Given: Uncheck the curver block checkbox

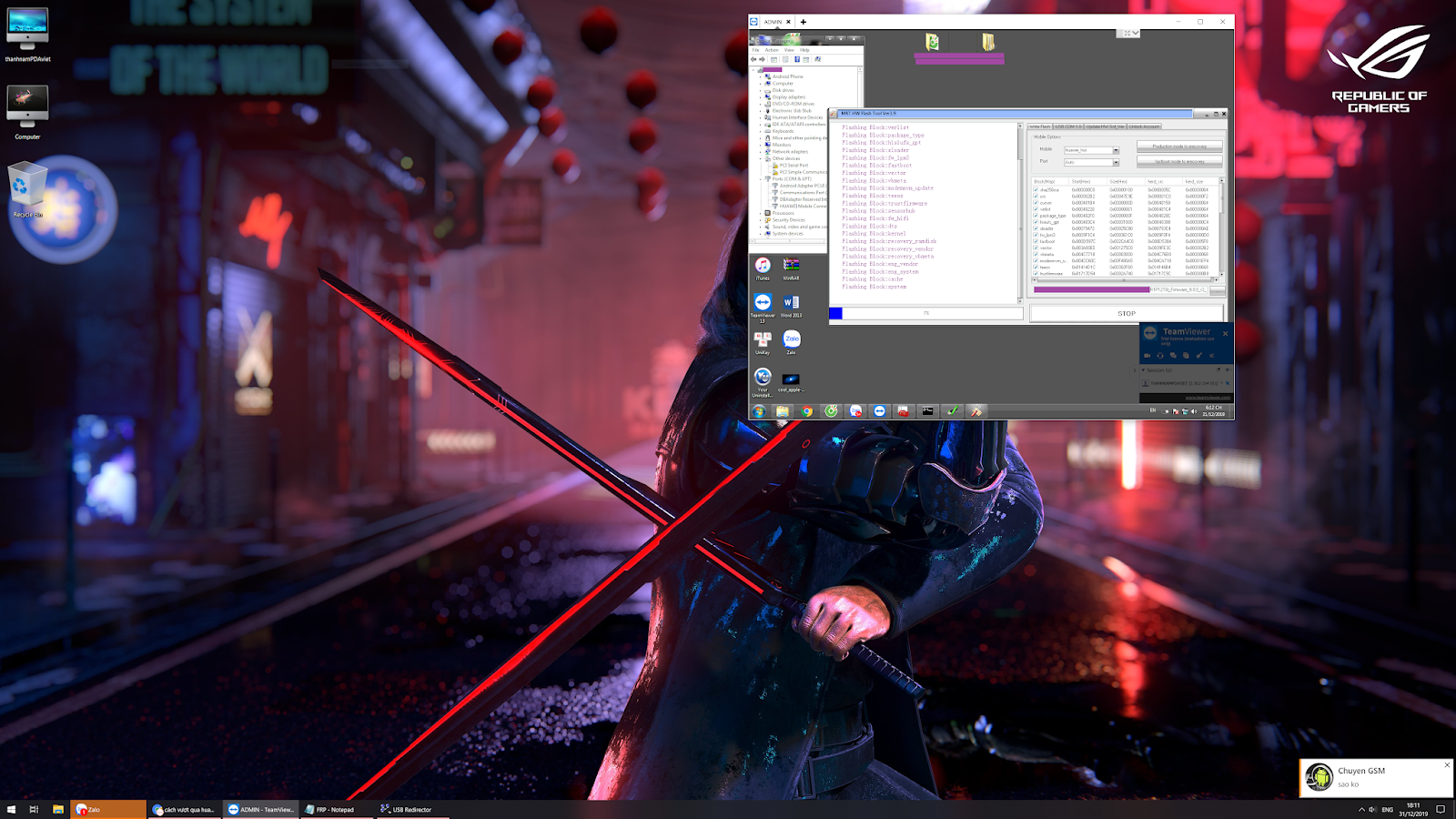Looking at the screenshot, I should pos(1036,203).
